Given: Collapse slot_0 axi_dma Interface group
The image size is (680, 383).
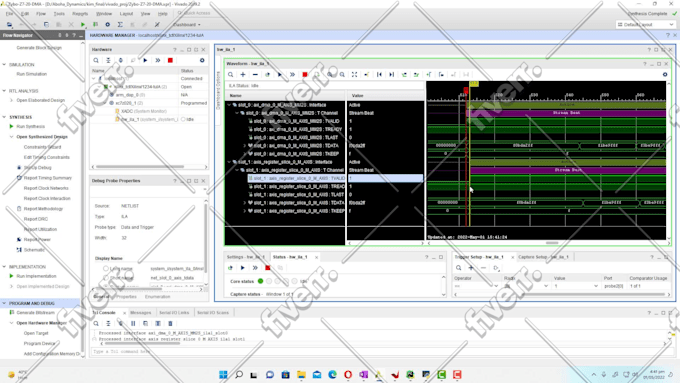Looking at the screenshot, I should (229, 105).
